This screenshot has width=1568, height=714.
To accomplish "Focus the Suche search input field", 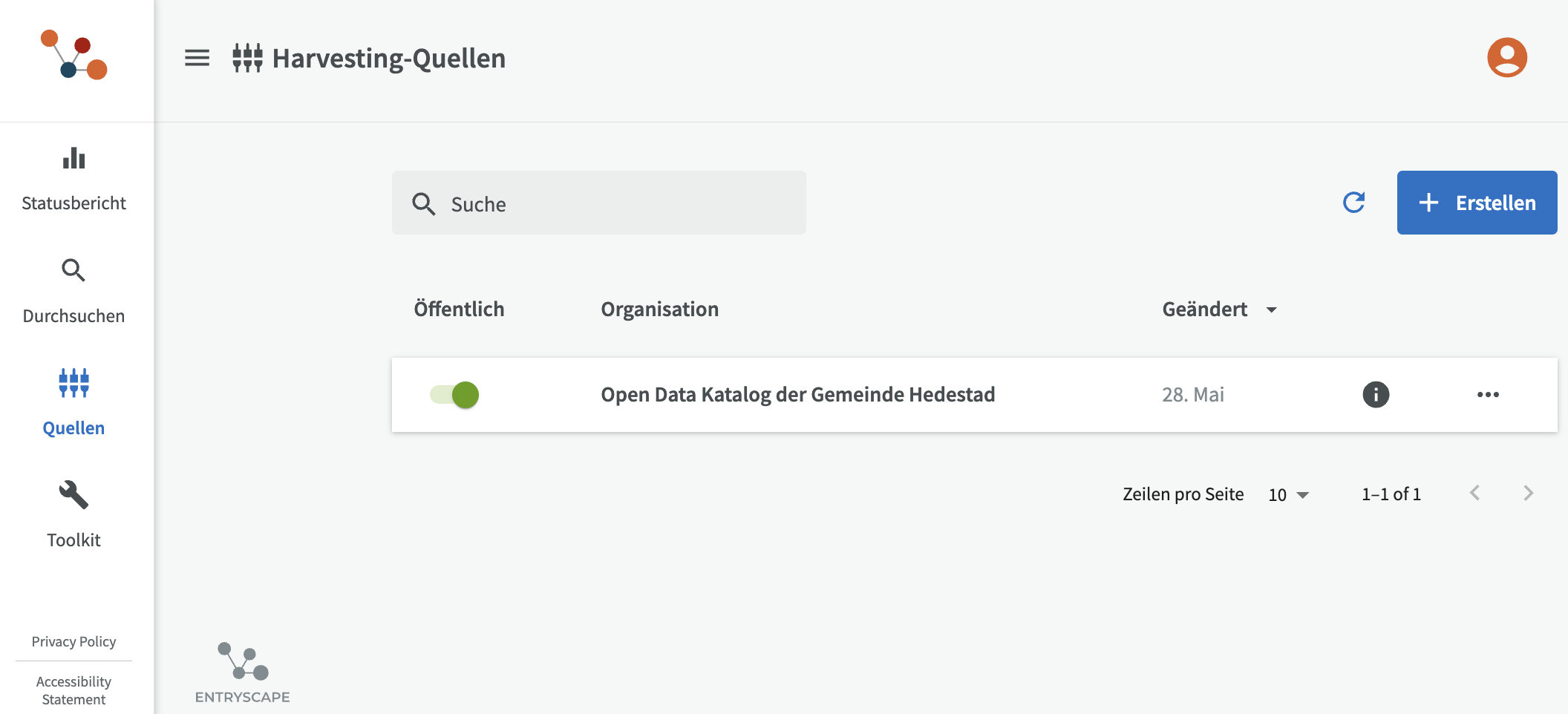I will (x=598, y=203).
